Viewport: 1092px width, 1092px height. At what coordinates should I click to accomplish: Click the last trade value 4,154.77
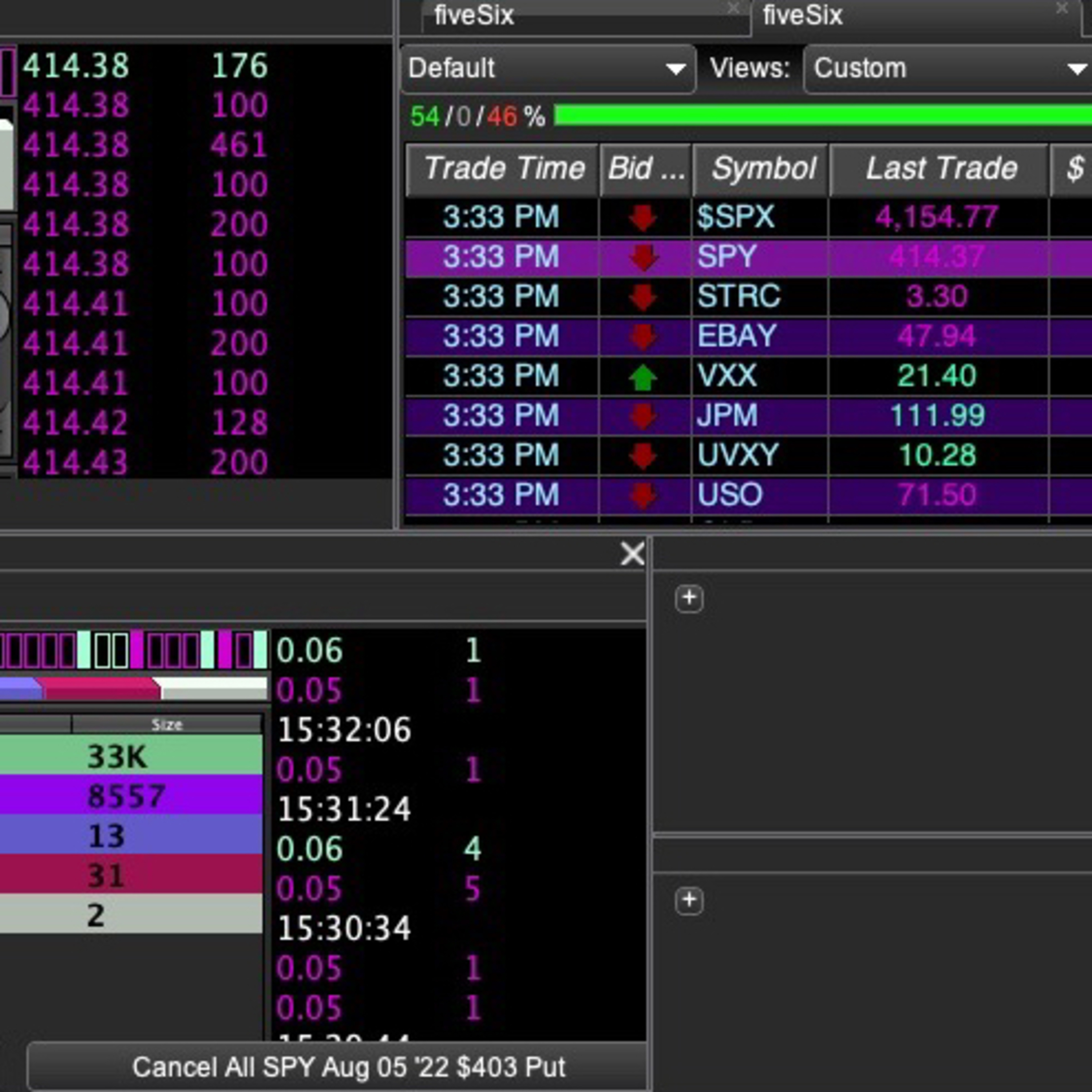pyautogui.click(x=937, y=218)
